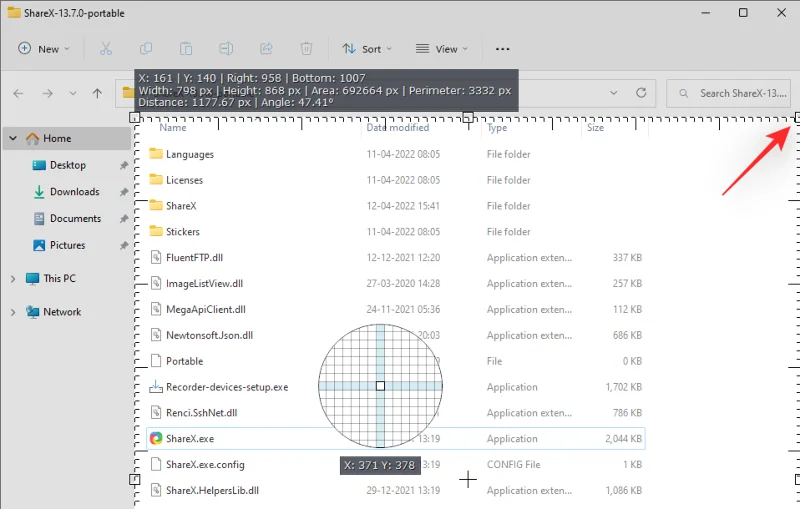Select the Languages folder
Screen dimensions: 800x509
pyautogui.click(x=189, y=154)
